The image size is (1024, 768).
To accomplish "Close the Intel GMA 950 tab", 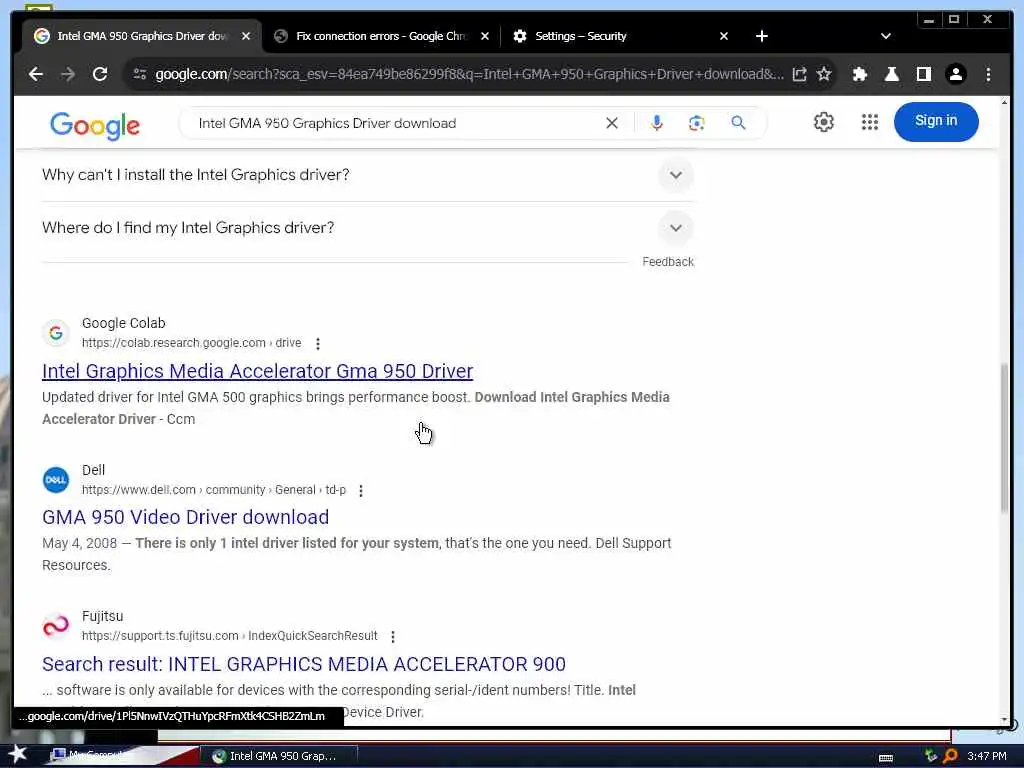I will click(x=246, y=37).
